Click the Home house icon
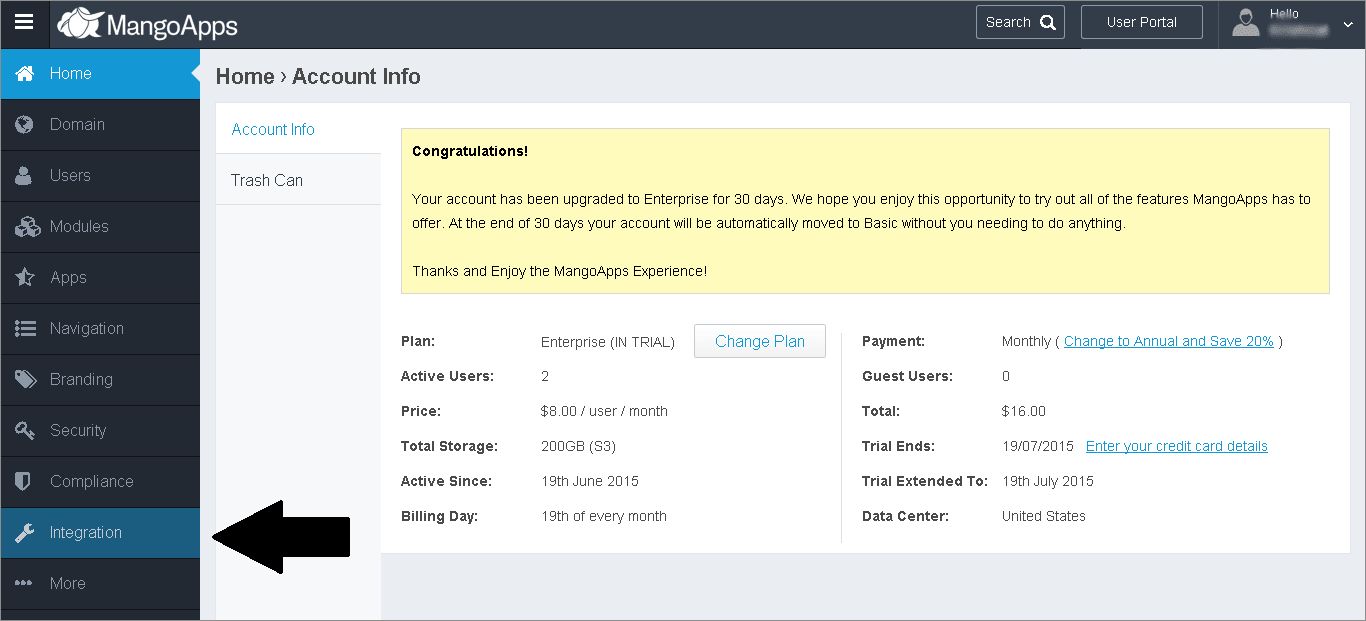Screen dimensions: 1366x621 click(x=25, y=74)
